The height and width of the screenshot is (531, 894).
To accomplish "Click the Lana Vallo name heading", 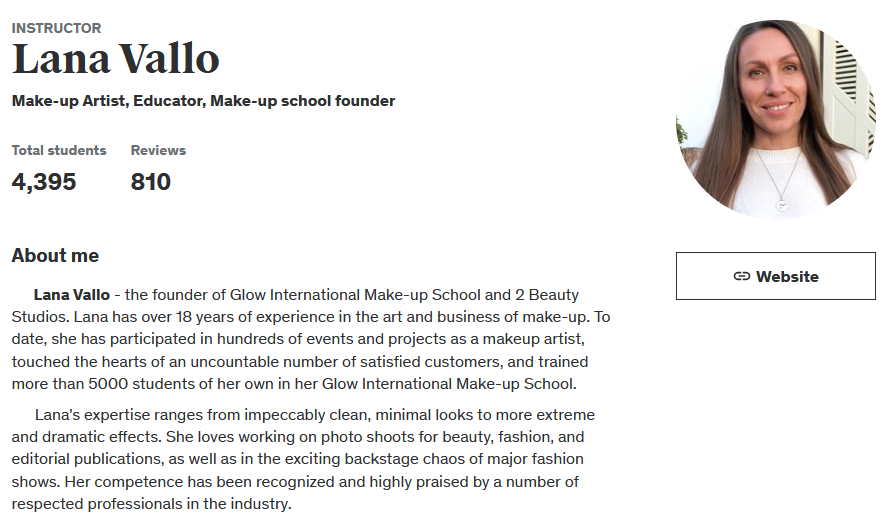I will [x=116, y=59].
